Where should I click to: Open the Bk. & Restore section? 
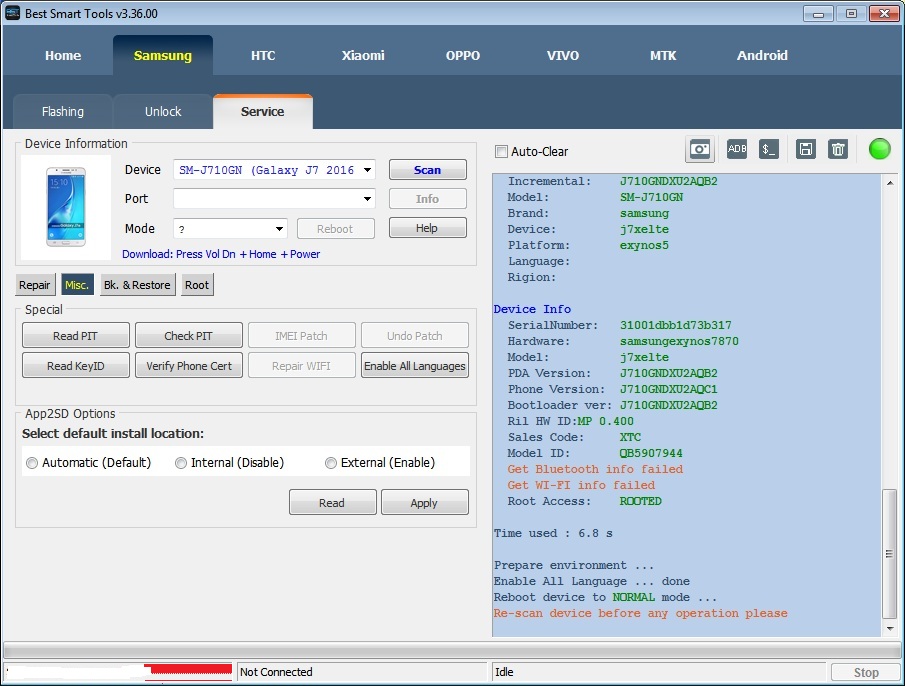[137, 285]
